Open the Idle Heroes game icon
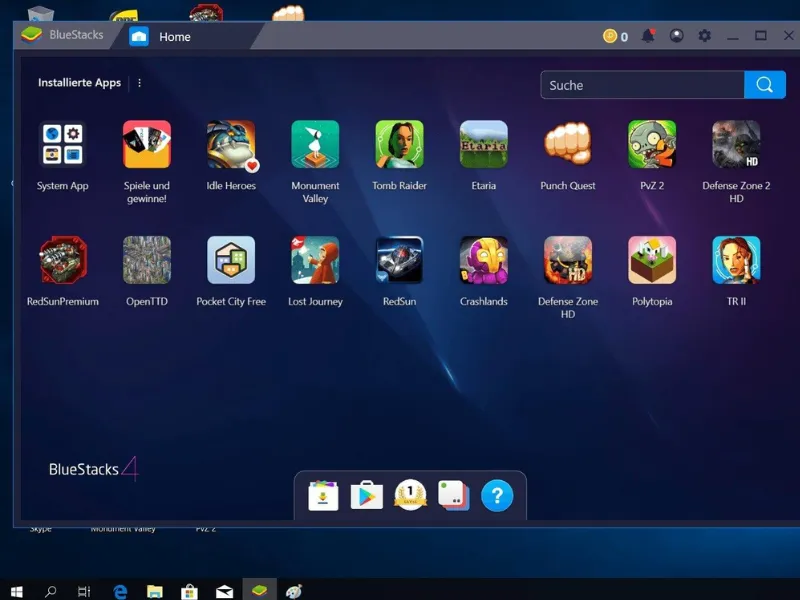The image size is (800, 600). (x=231, y=144)
